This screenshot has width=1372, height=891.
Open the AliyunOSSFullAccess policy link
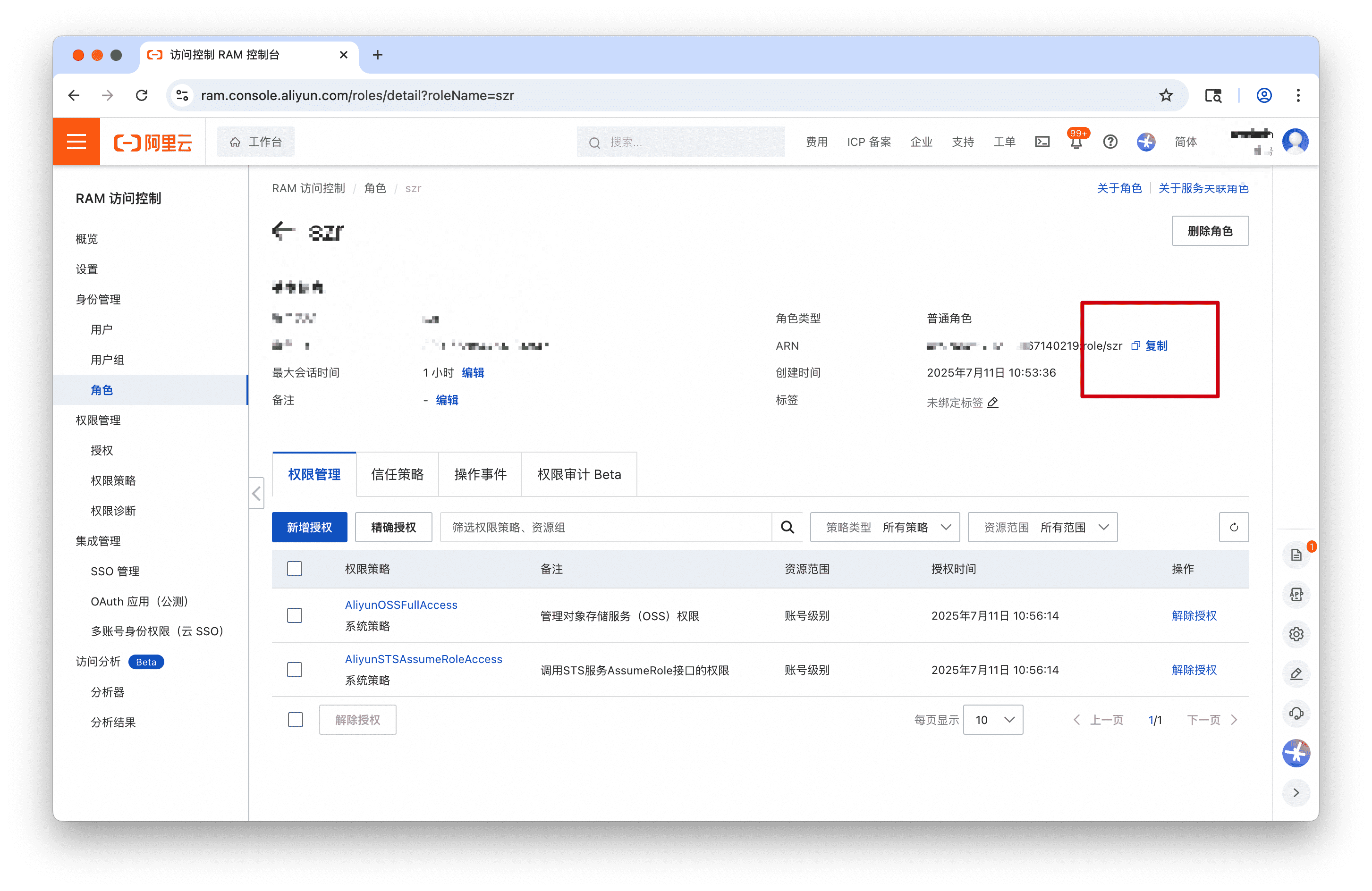click(401, 605)
